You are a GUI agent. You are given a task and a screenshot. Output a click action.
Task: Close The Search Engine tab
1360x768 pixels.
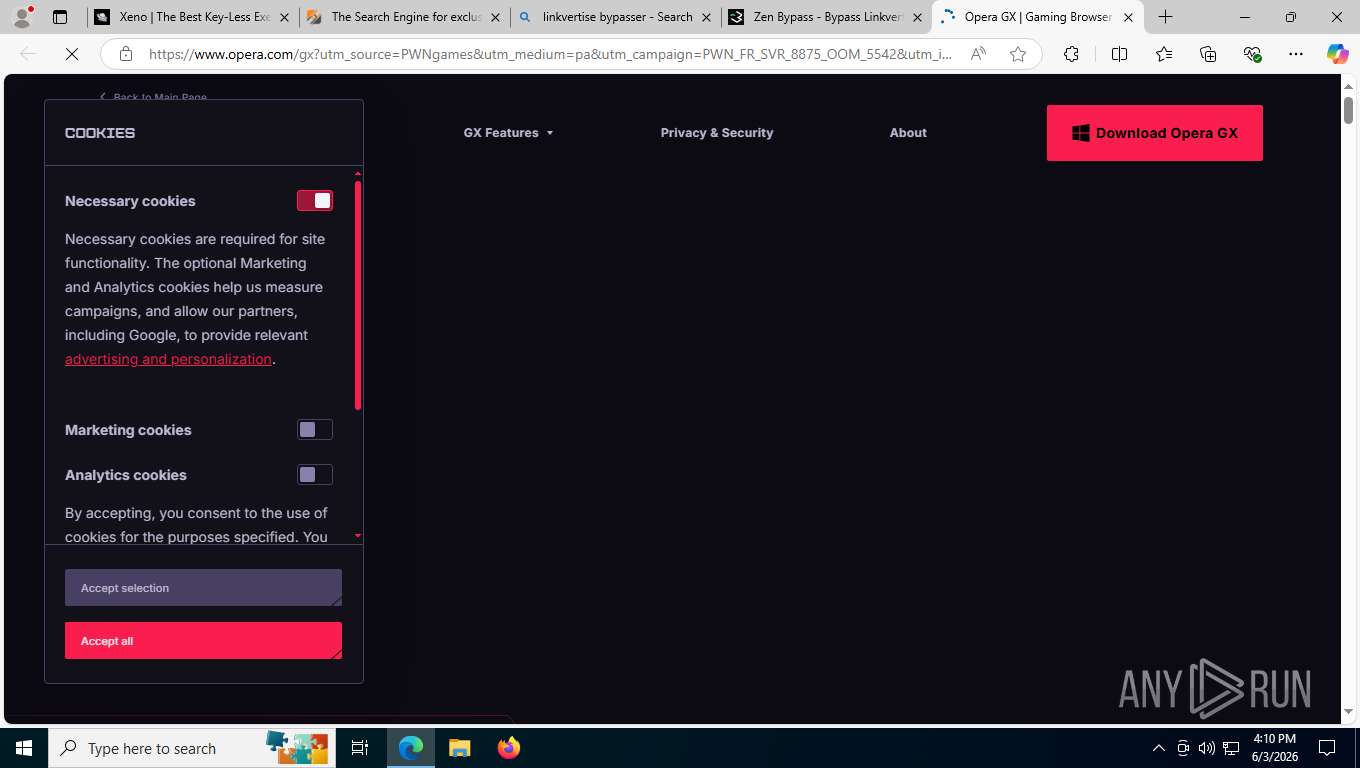(x=495, y=17)
